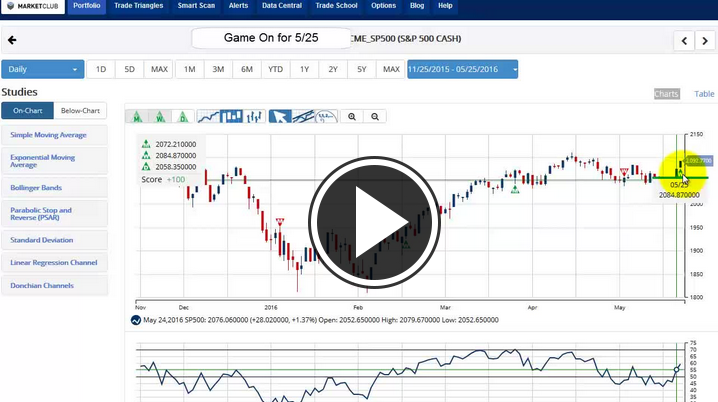718x402 pixels.
Task: Switch to line chart type
Action: click(208, 116)
